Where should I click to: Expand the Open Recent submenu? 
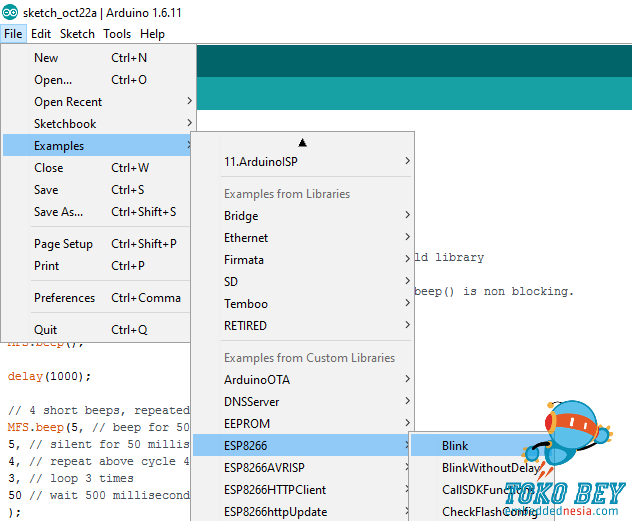pyautogui.click(x=97, y=102)
